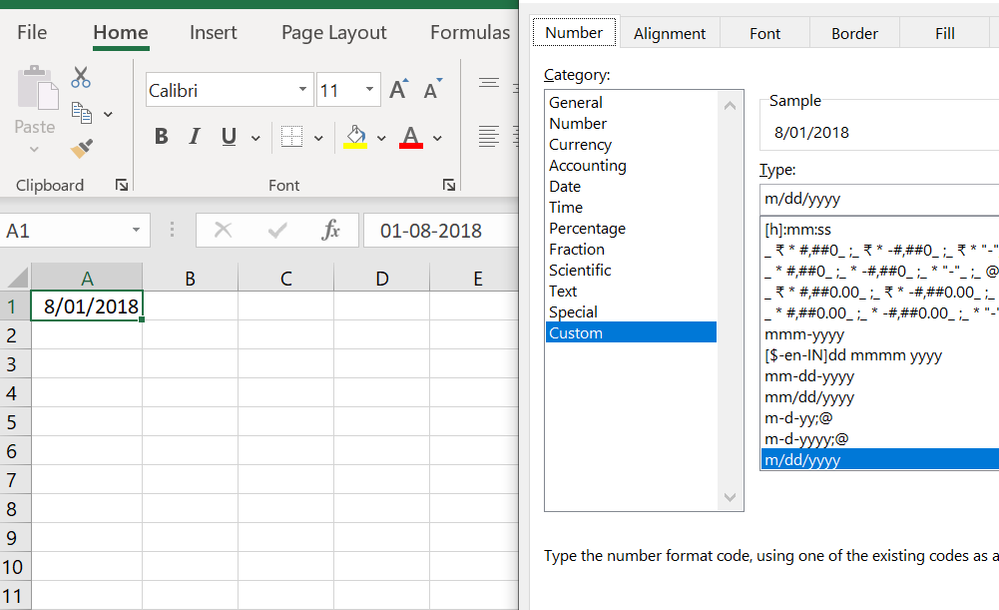Open Clipboard pane launcher

coord(121,185)
